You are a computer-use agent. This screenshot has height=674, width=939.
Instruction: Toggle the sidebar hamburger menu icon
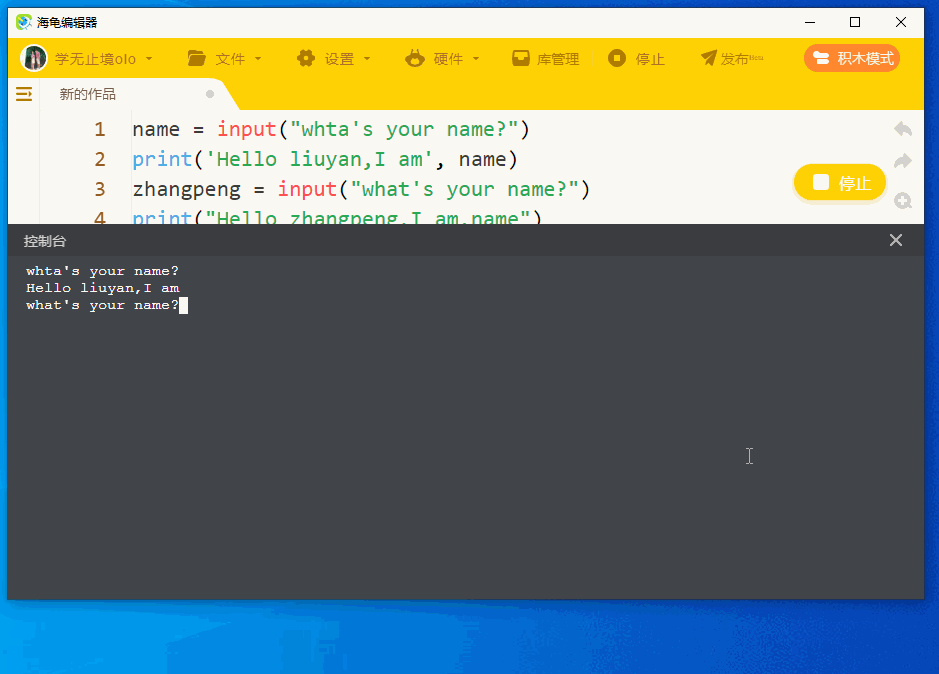pyautogui.click(x=24, y=94)
